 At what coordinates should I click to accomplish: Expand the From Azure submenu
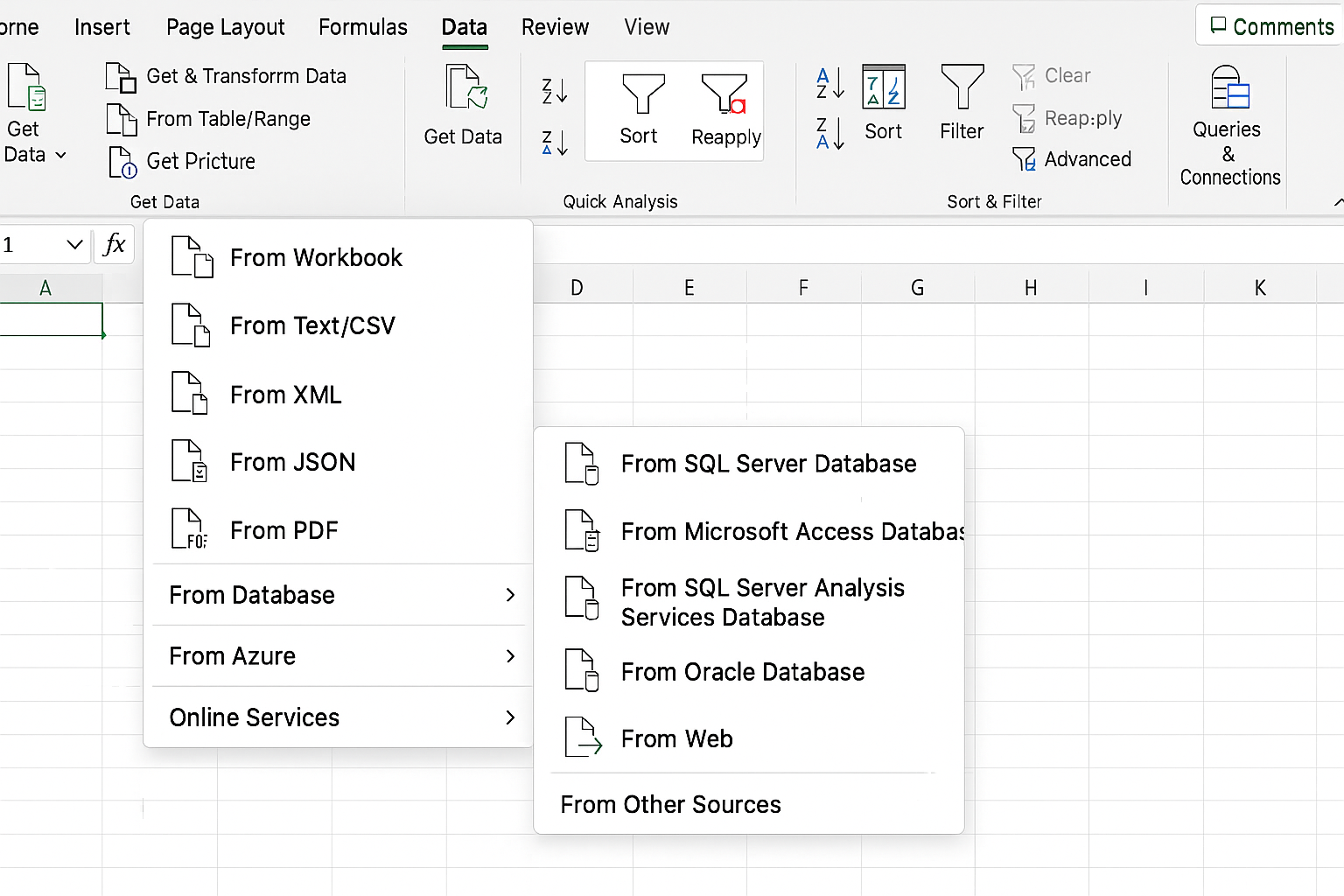339,656
